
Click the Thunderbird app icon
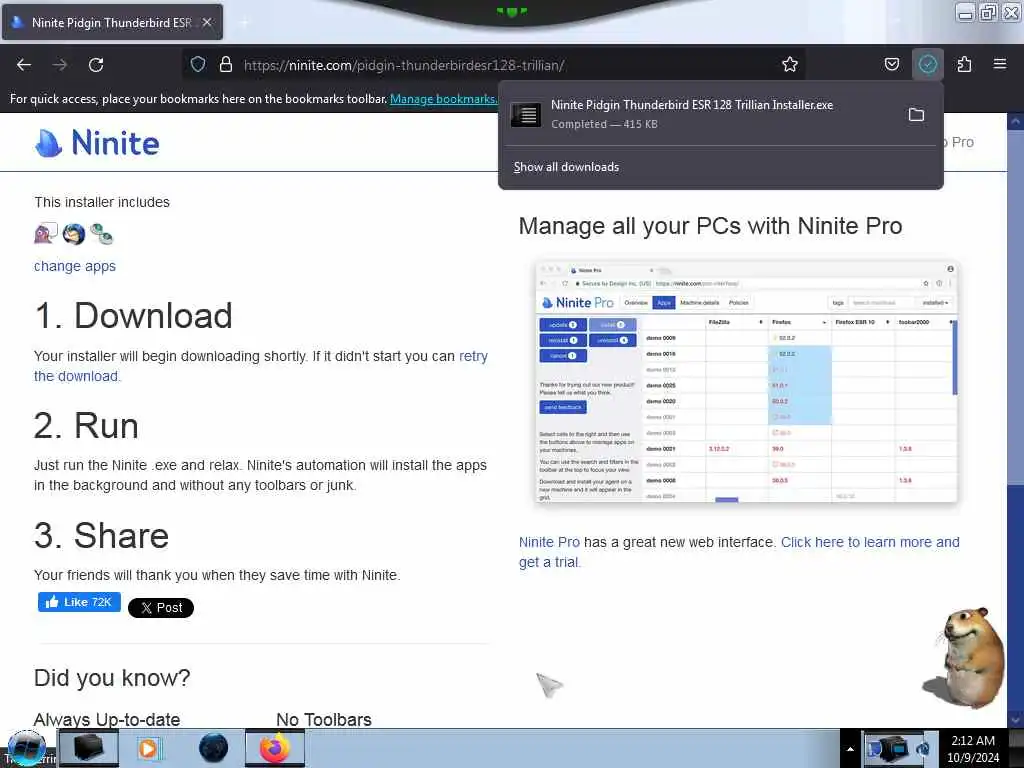74,233
